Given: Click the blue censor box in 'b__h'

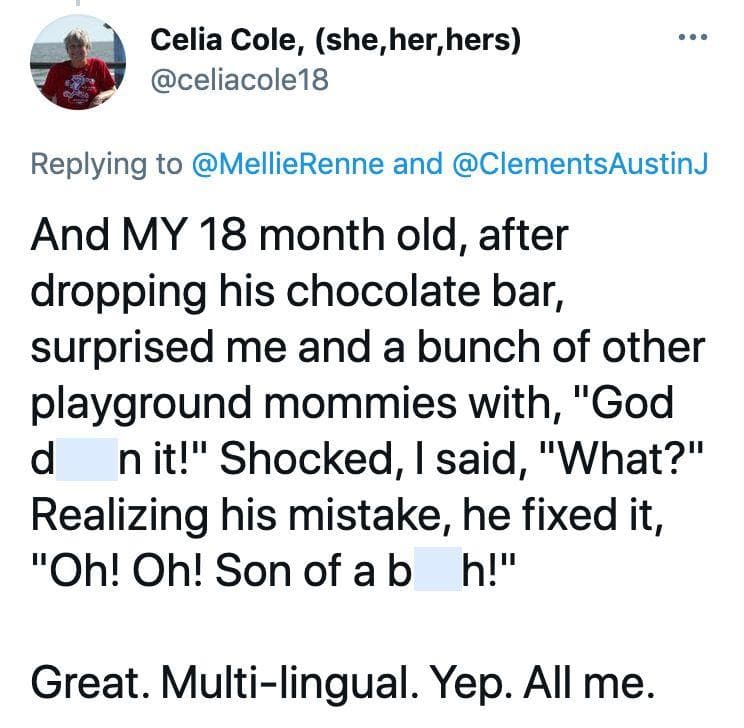Looking at the screenshot, I should (437, 569).
